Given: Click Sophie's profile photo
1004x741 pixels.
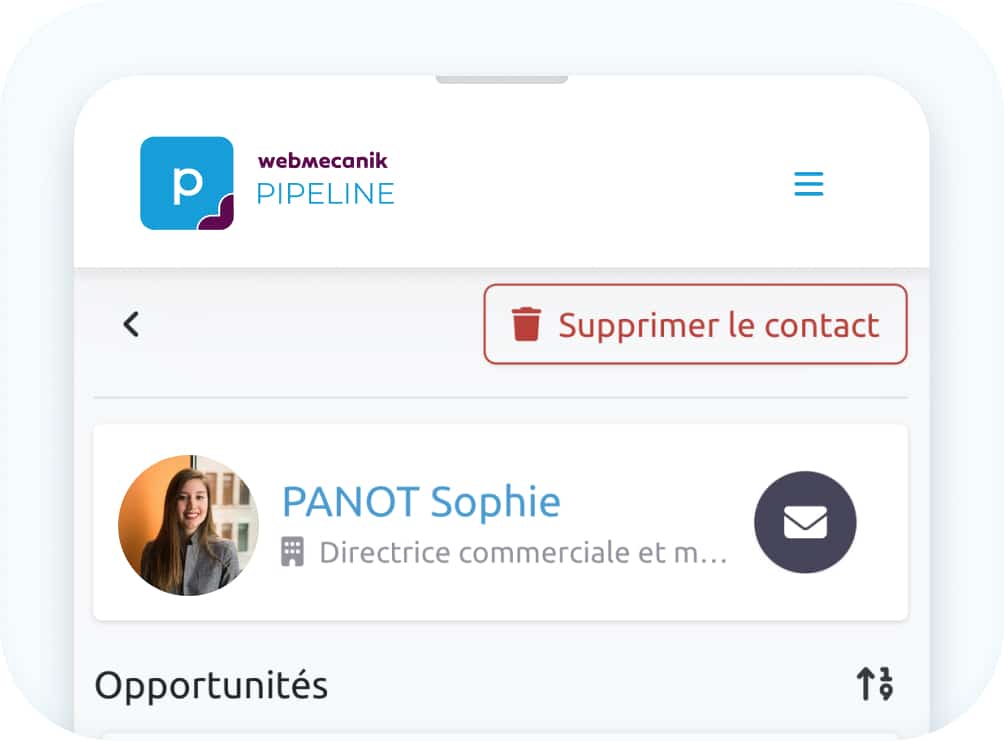Looking at the screenshot, I should (x=187, y=524).
